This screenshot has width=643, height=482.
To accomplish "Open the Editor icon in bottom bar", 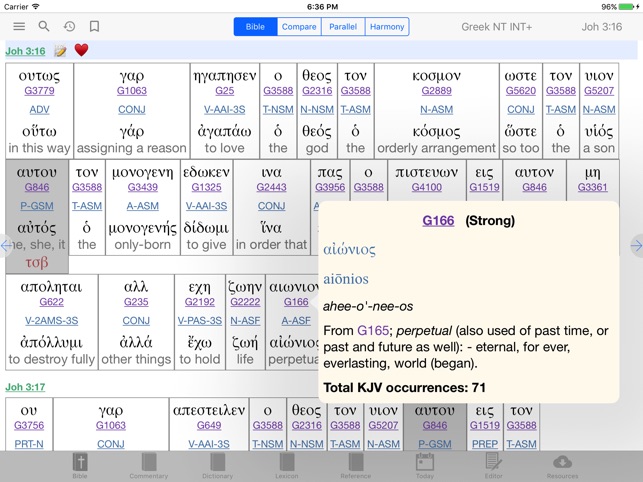I will pos(493,466).
